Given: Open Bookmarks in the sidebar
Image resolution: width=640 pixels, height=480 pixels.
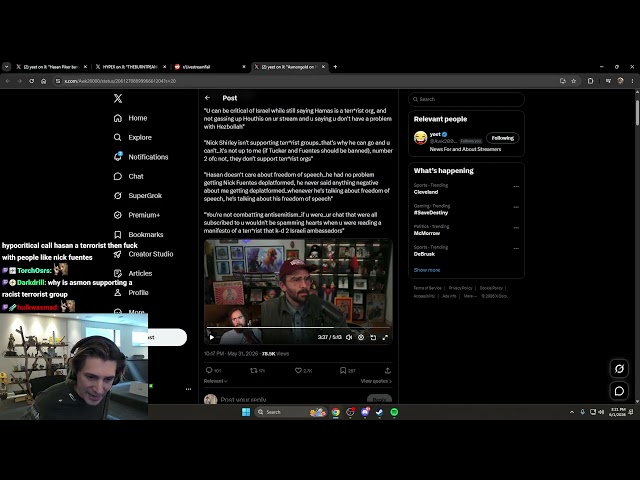Looking at the screenshot, I should (138, 235).
